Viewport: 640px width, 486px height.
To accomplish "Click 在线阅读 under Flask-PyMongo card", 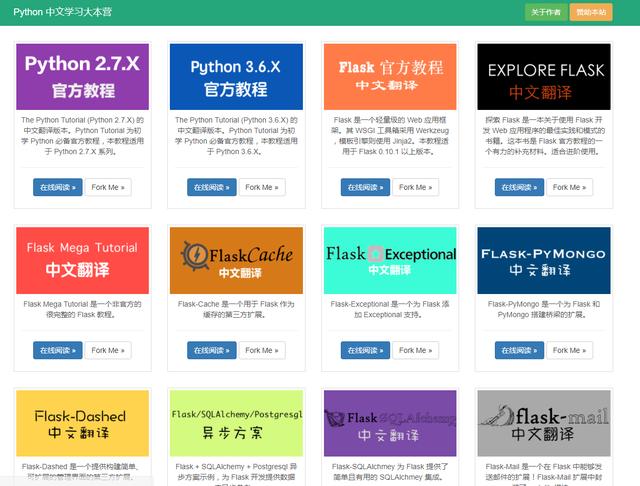I will [x=519, y=350].
